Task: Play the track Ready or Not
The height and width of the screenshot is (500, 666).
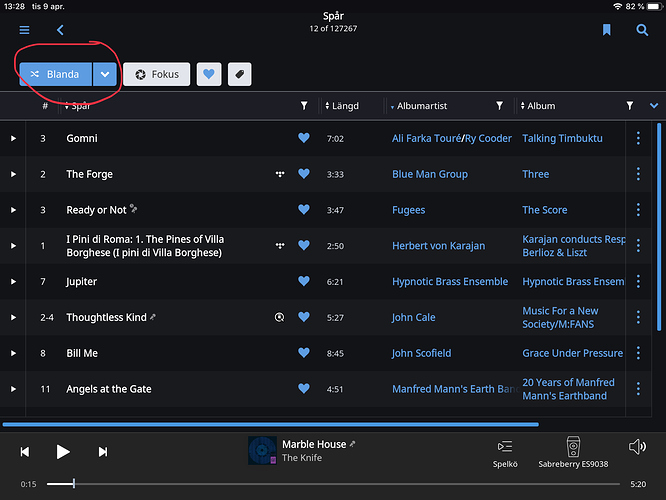Action: point(13,210)
